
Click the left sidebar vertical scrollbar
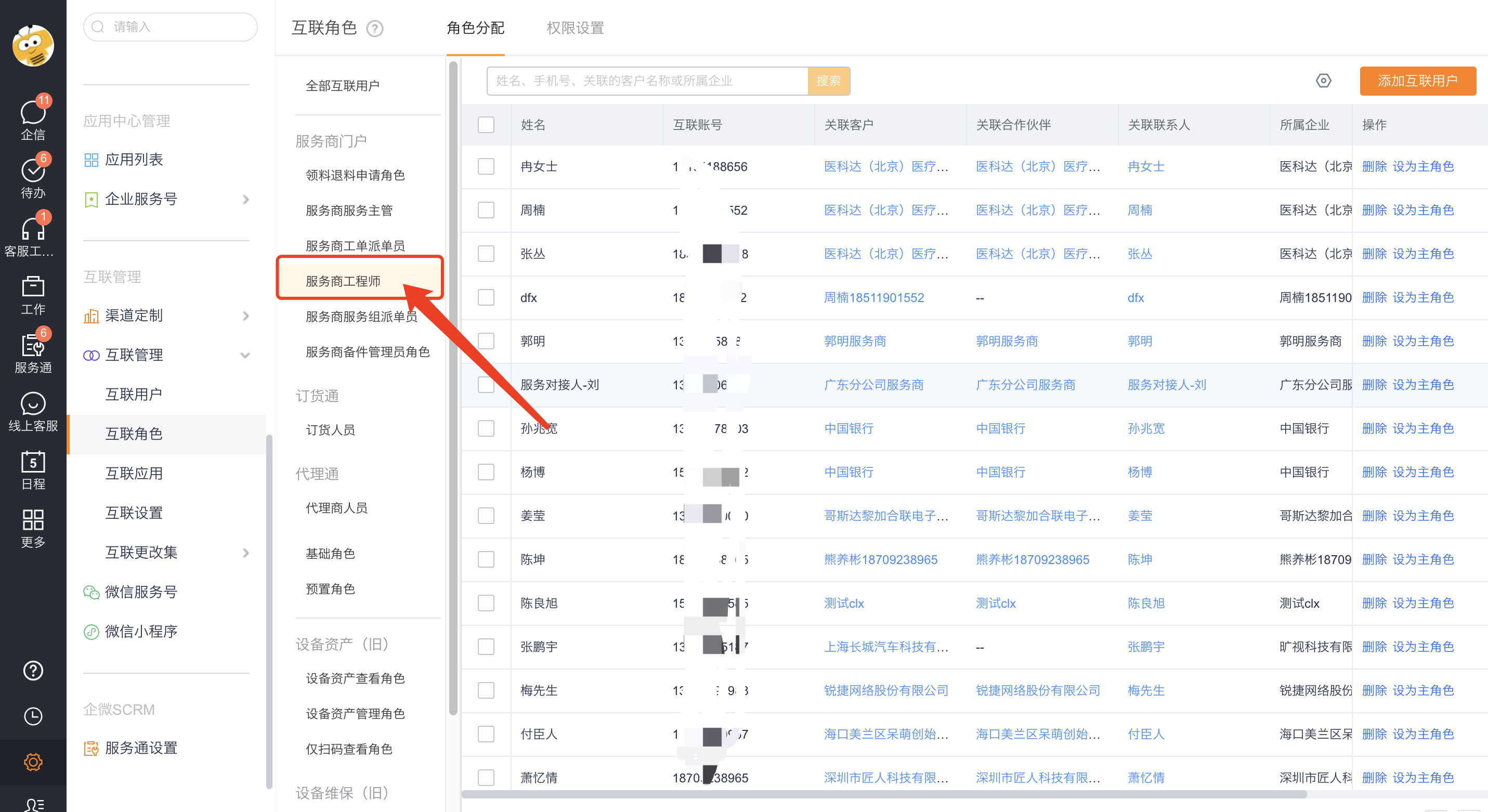coord(269,611)
